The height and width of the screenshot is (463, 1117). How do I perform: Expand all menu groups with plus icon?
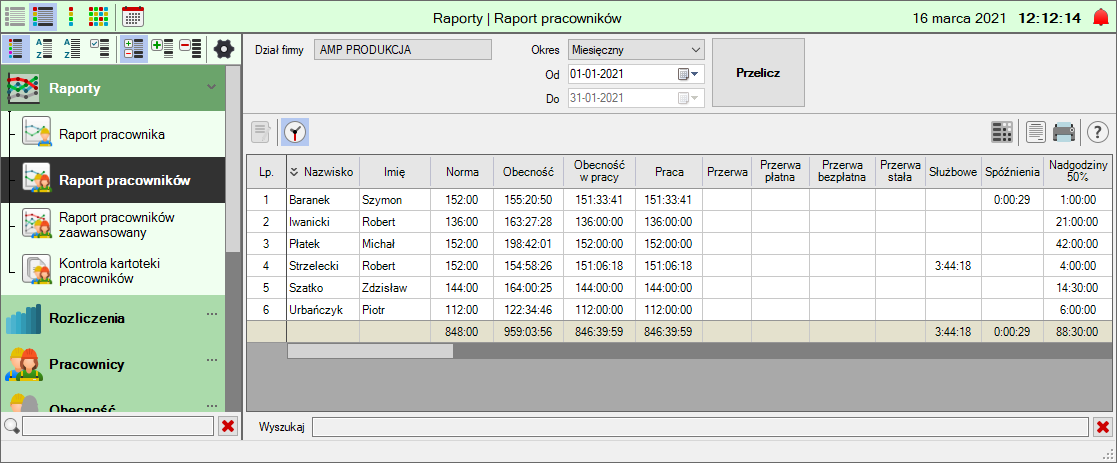[162, 48]
